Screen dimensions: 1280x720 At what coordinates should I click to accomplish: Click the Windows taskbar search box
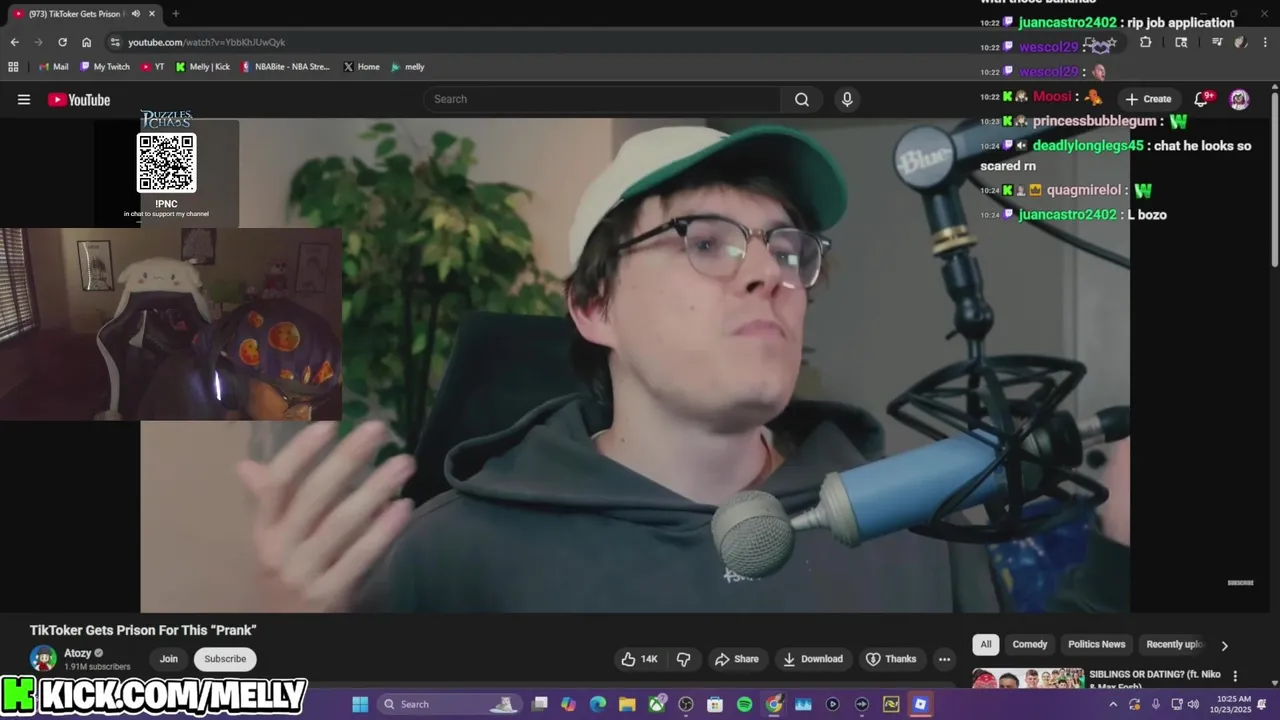448,704
